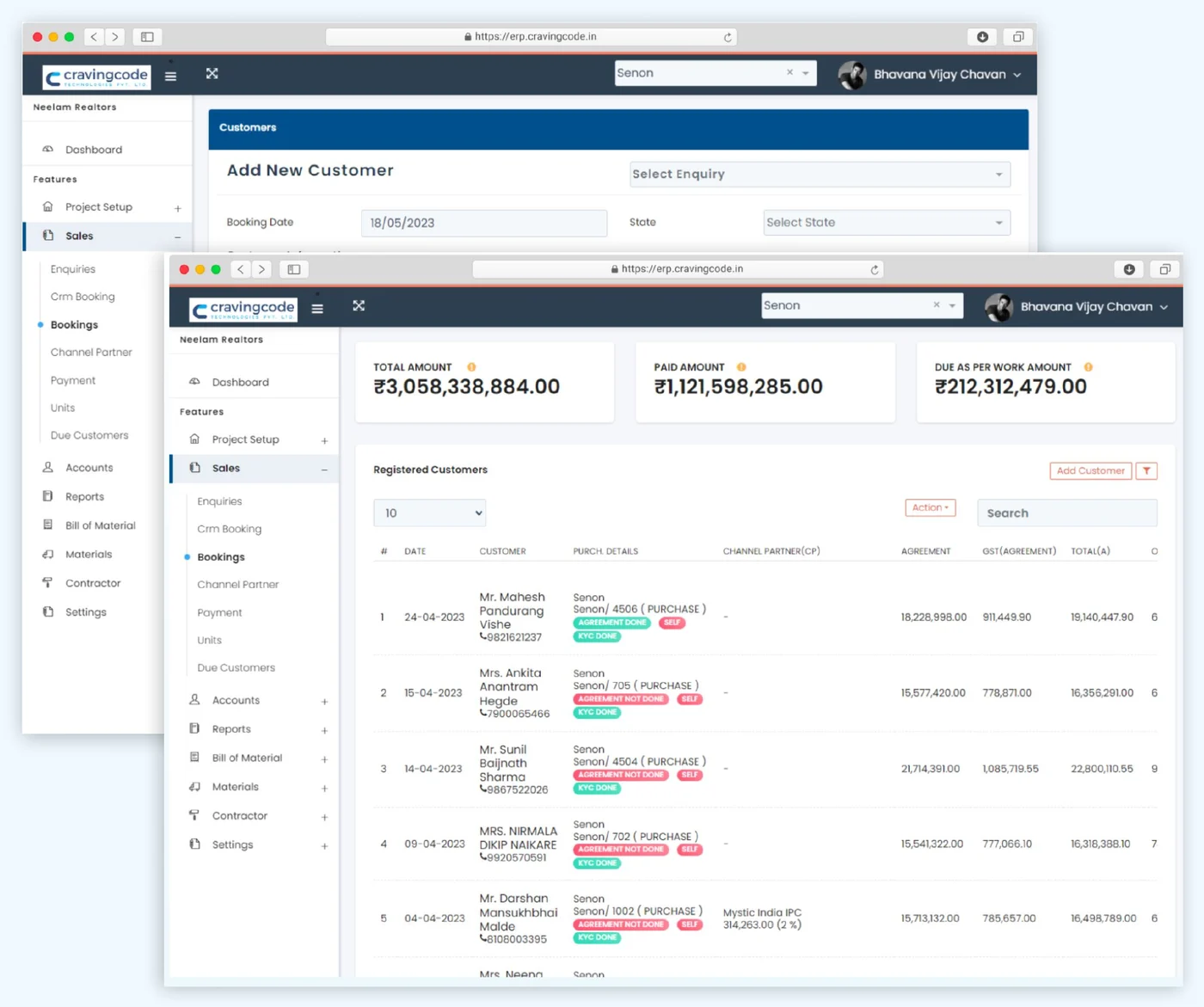The width and height of the screenshot is (1204, 1007).
Task: Open rows-per-page dropdown showing 10
Action: (430, 513)
